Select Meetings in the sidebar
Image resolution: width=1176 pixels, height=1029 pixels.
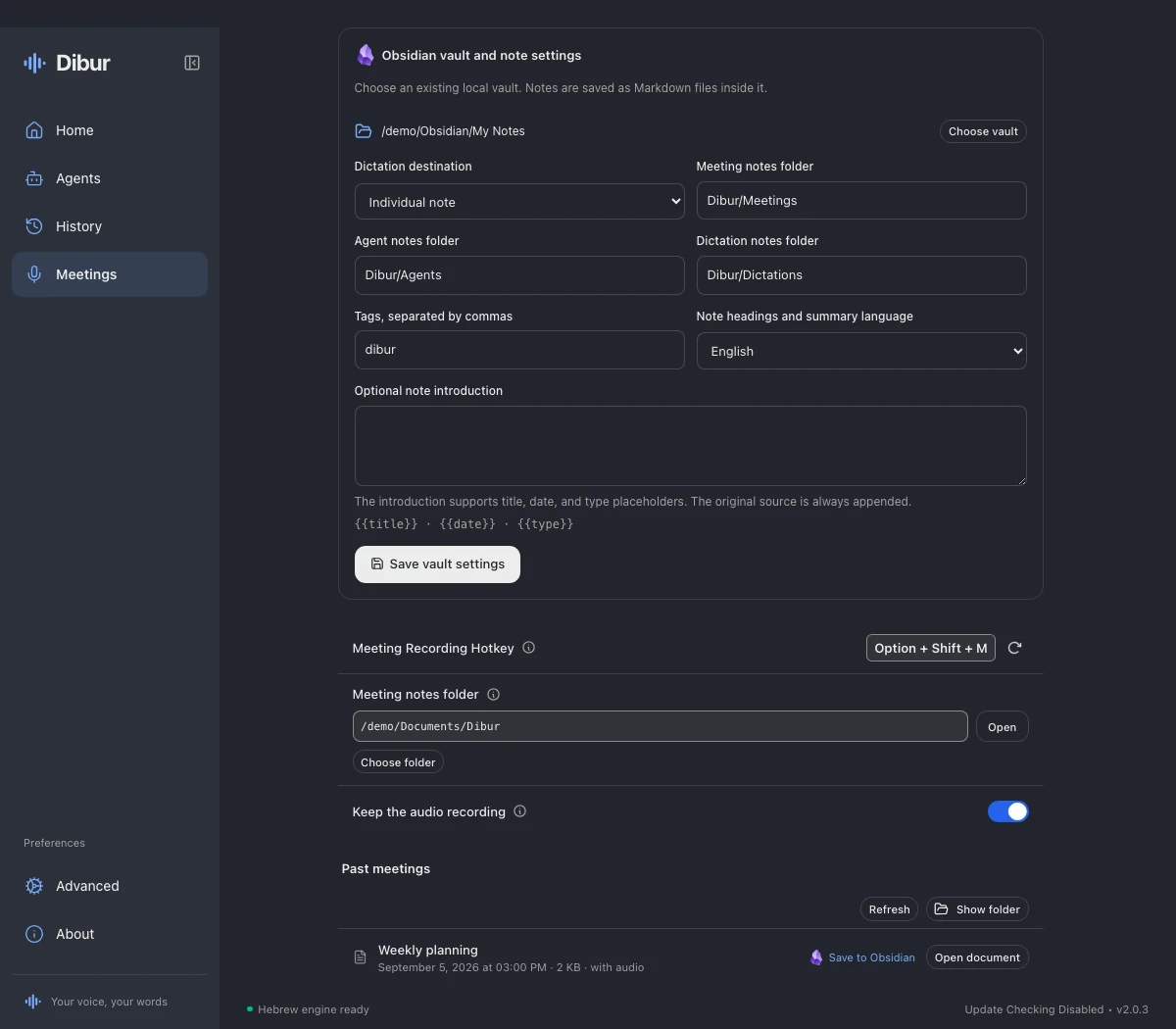click(x=110, y=274)
